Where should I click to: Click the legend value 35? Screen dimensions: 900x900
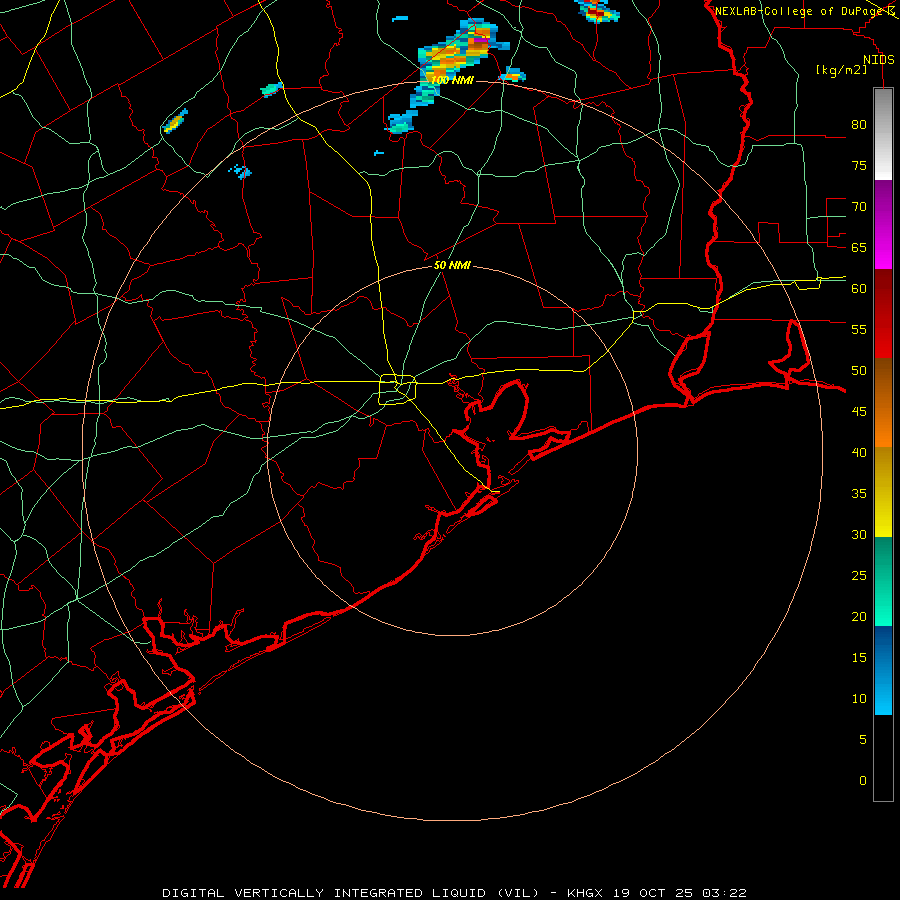(x=859, y=494)
